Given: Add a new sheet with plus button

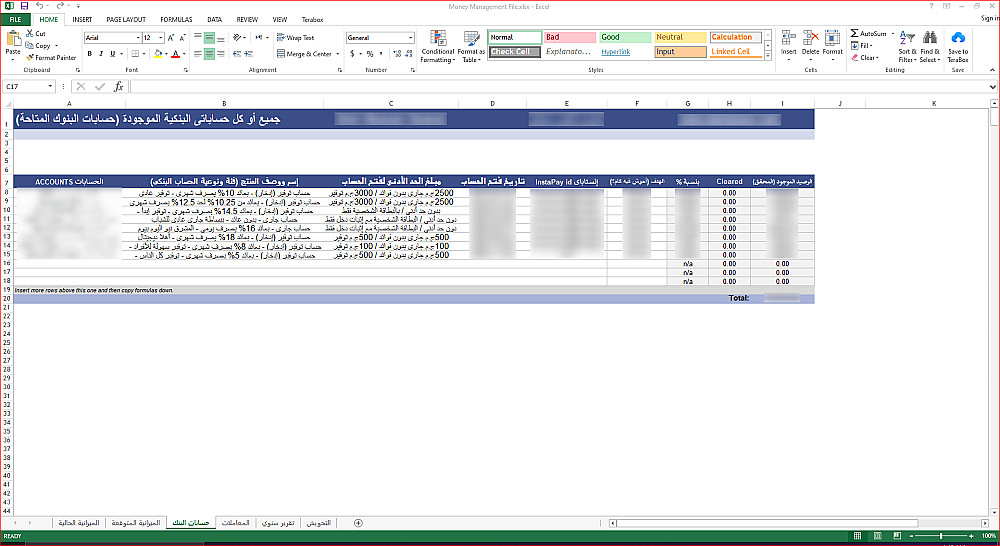Looking at the screenshot, I should (x=358, y=523).
